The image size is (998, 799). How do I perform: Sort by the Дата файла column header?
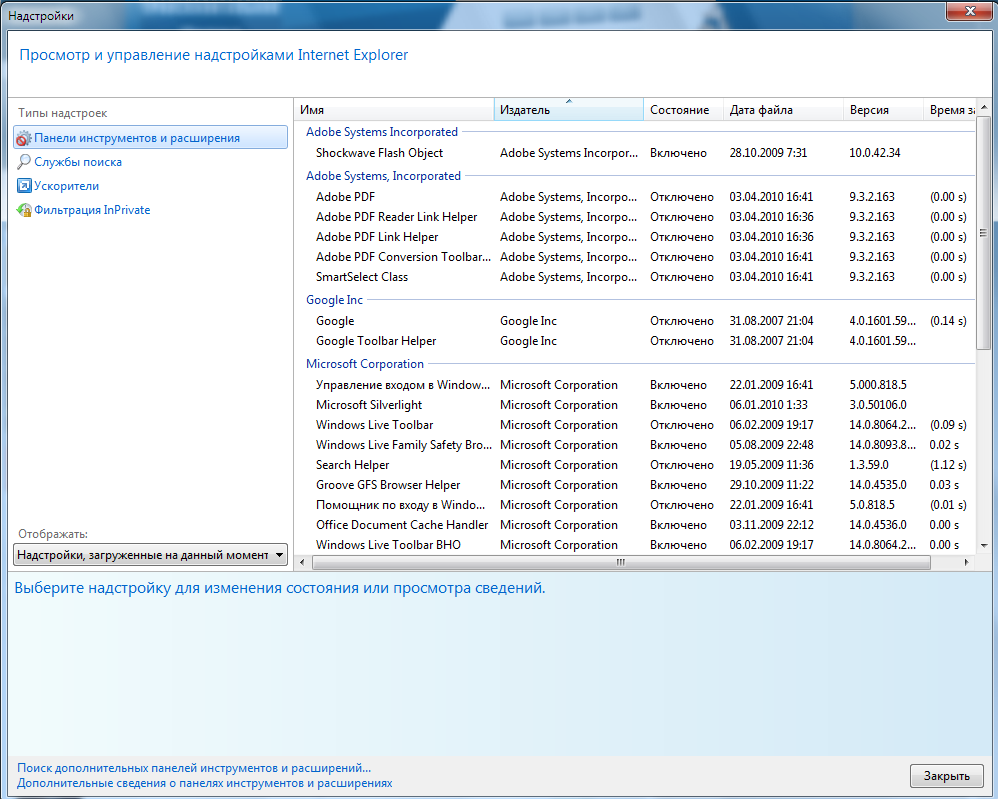click(783, 110)
